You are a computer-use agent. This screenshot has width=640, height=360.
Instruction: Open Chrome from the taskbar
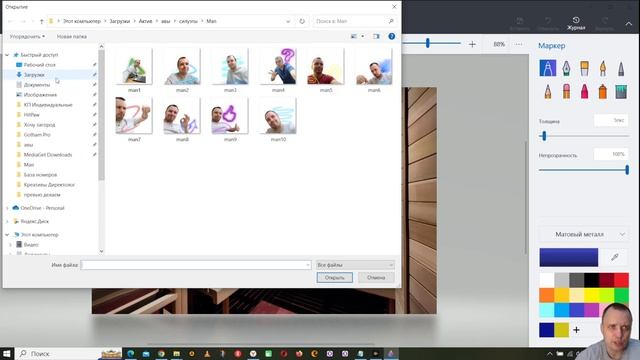click(161, 353)
